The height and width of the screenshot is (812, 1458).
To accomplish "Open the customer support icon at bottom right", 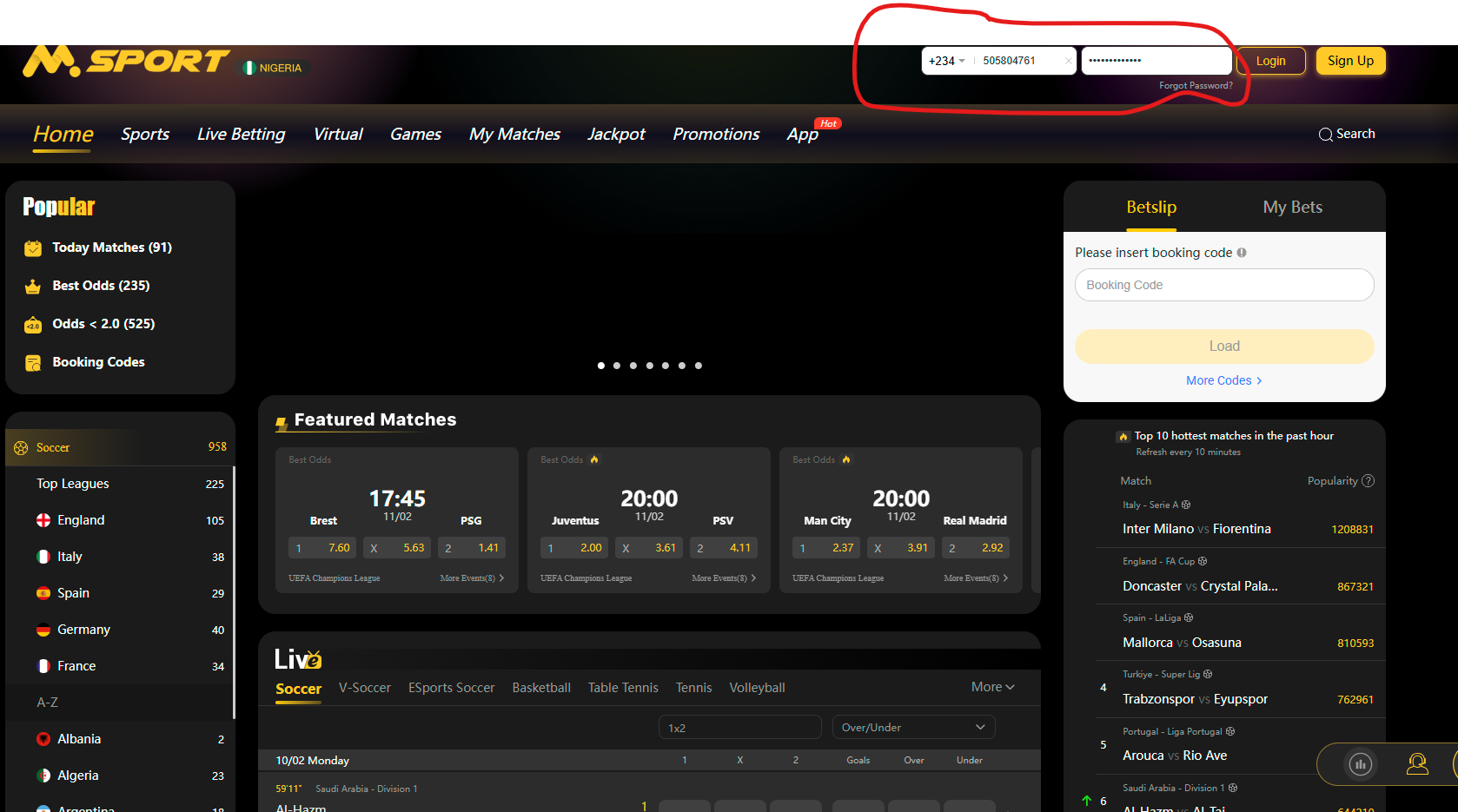I will pos(1417,764).
